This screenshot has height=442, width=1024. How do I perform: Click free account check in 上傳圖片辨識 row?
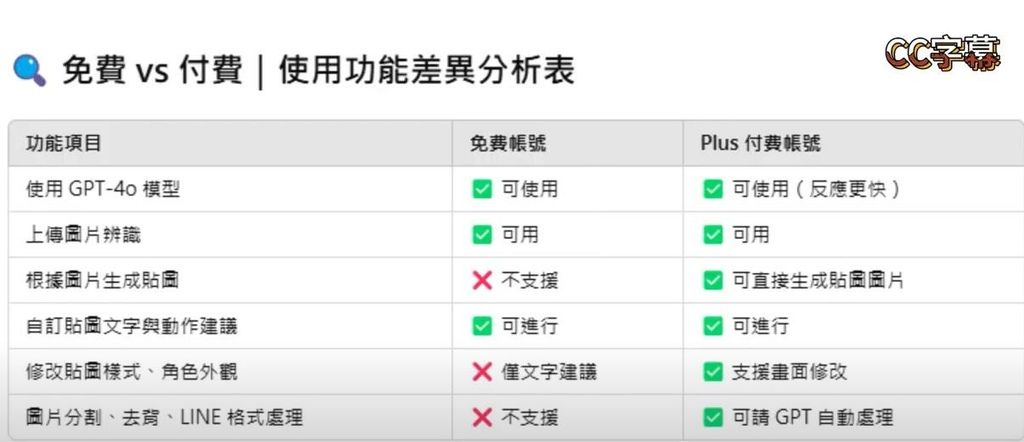click(x=482, y=234)
